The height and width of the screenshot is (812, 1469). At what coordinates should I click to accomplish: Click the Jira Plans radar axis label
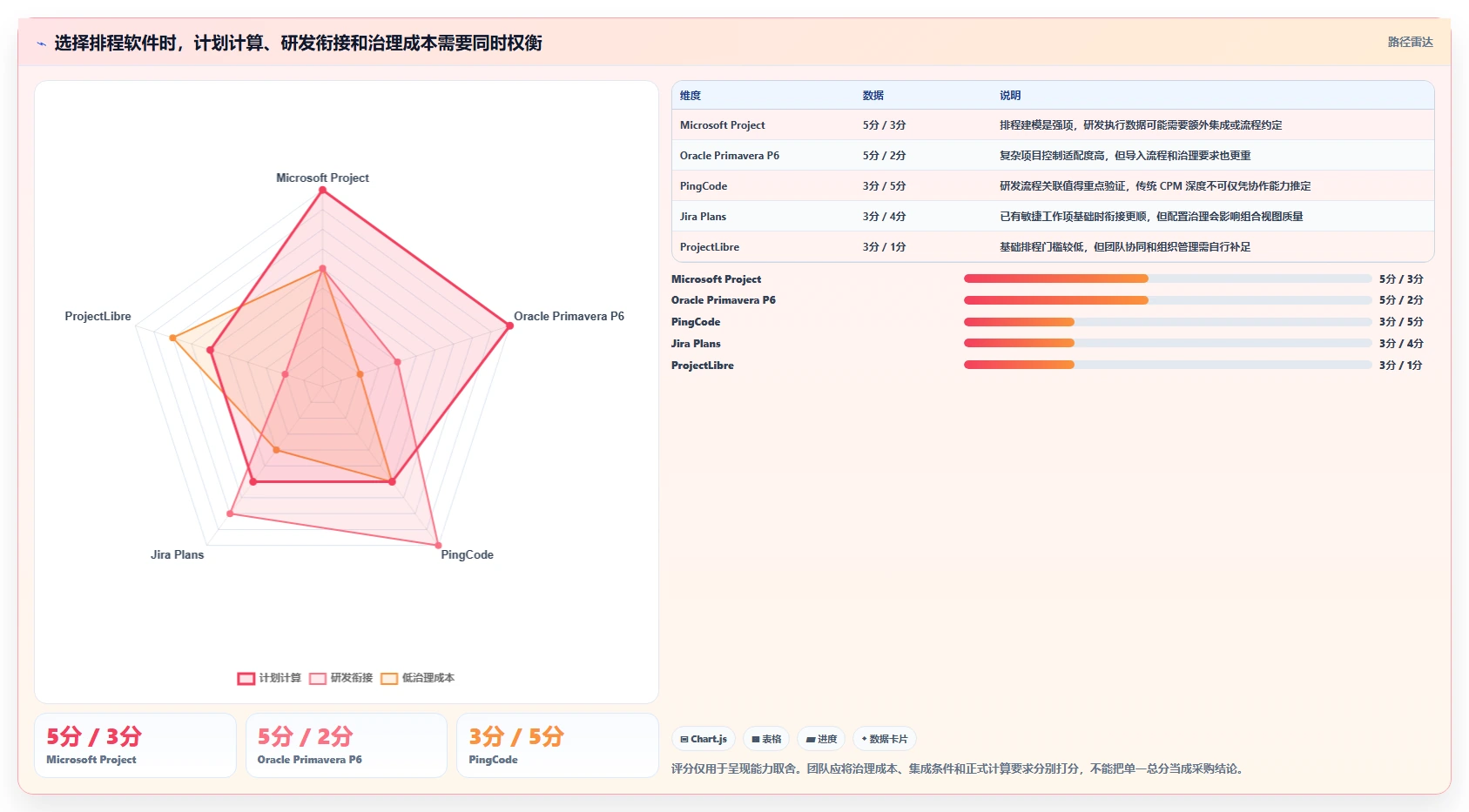click(x=177, y=554)
